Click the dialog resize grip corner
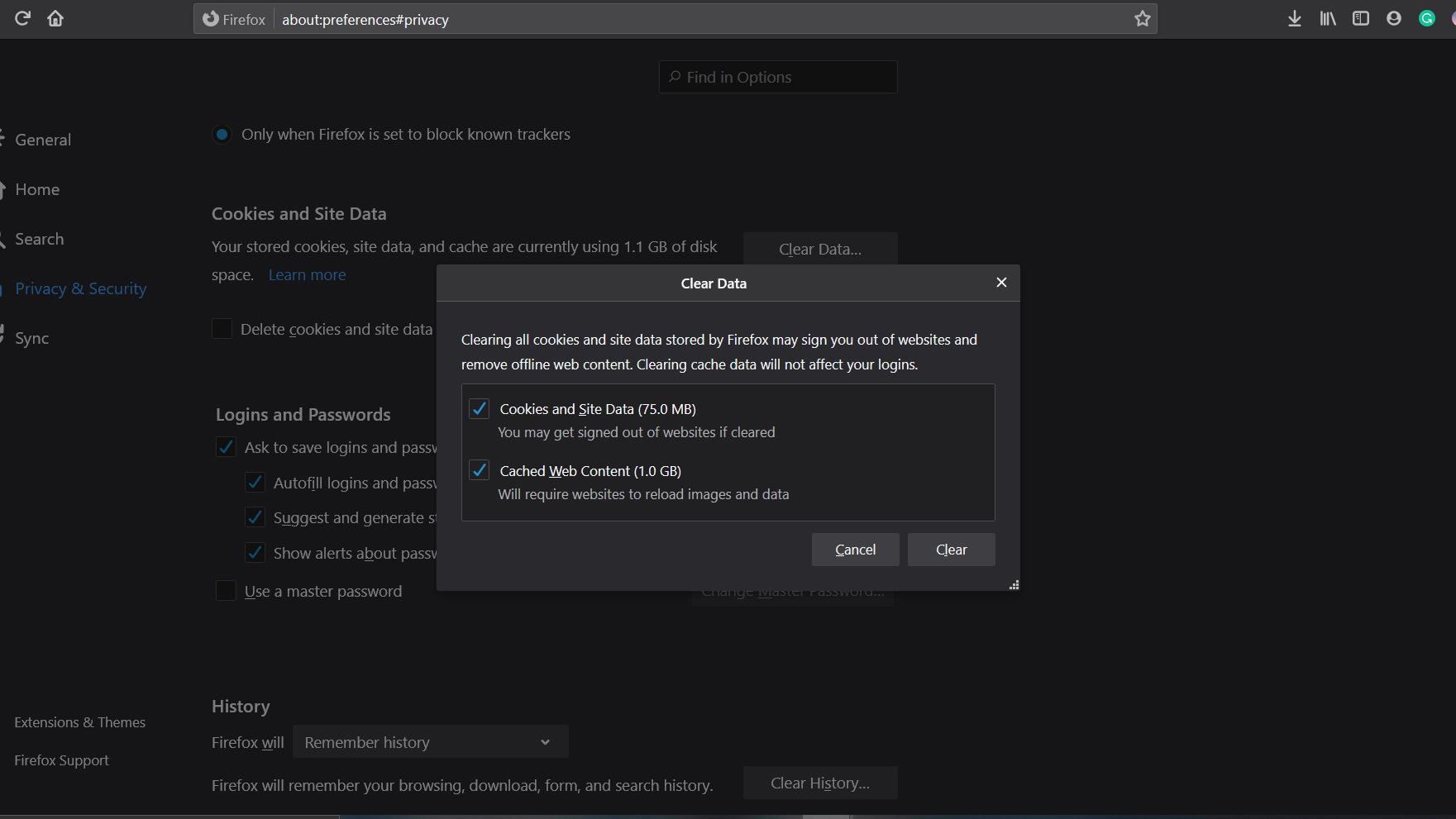This screenshot has width=1456, height=819. point(1014,584)
